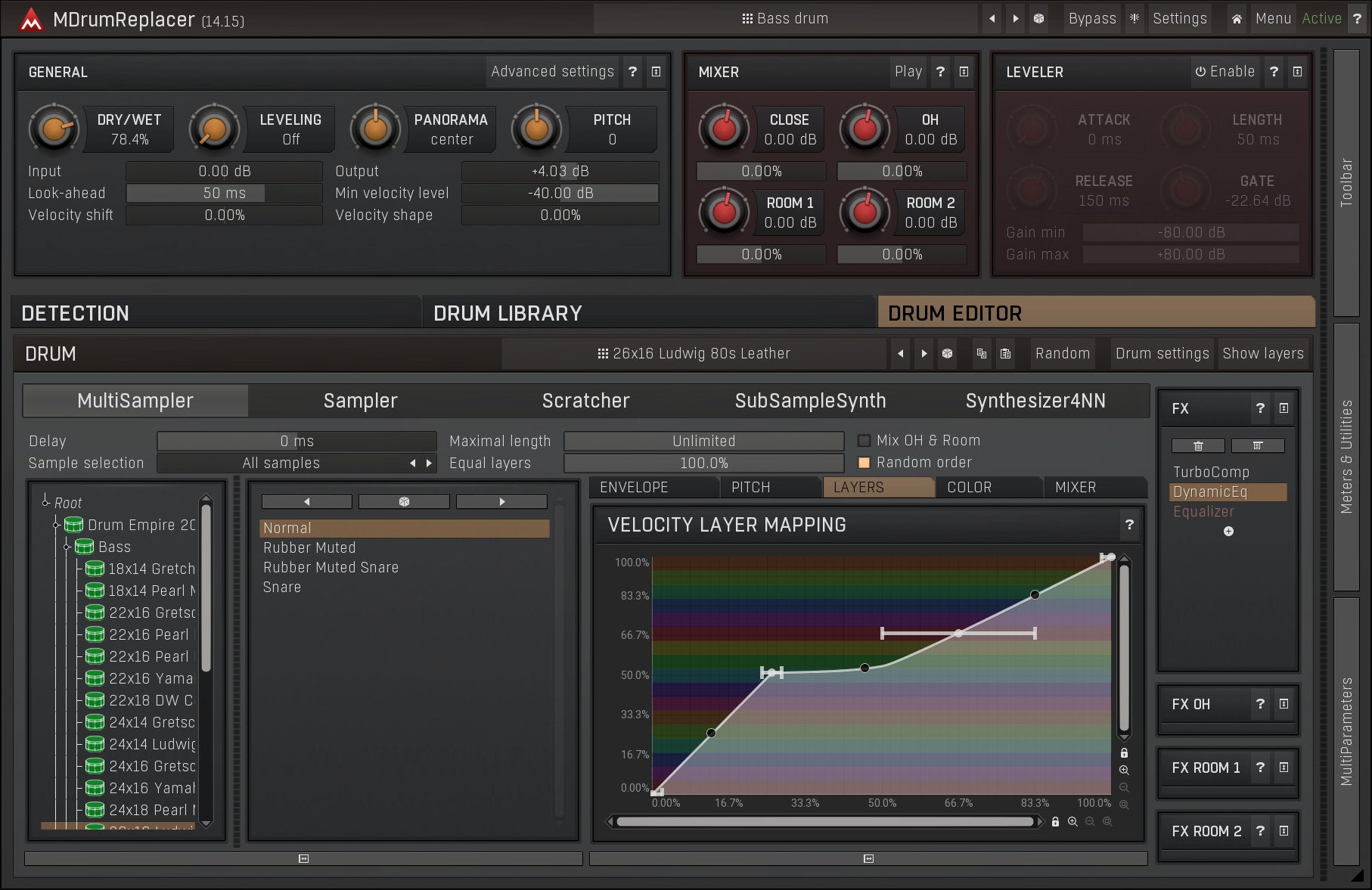
Task: Click the Look-ahead slider bar
Action: [224, 194]
